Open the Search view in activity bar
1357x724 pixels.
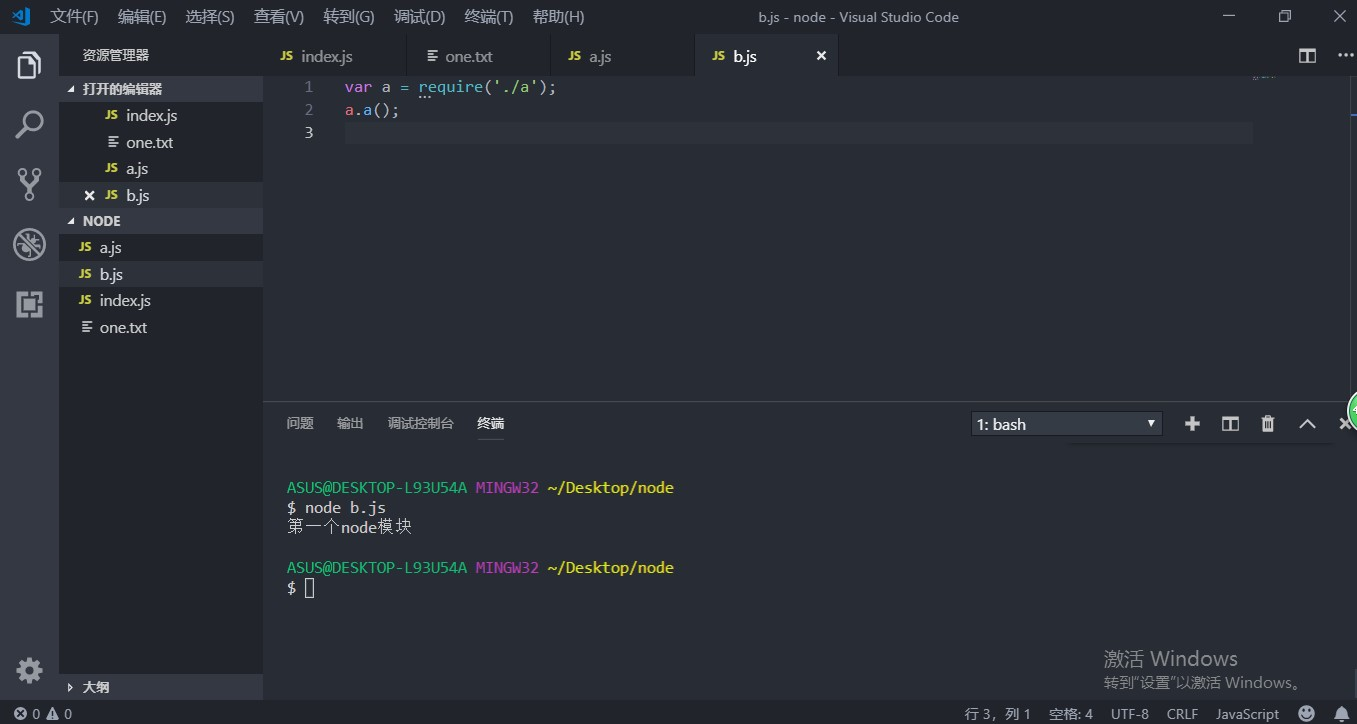coord(29,125)
